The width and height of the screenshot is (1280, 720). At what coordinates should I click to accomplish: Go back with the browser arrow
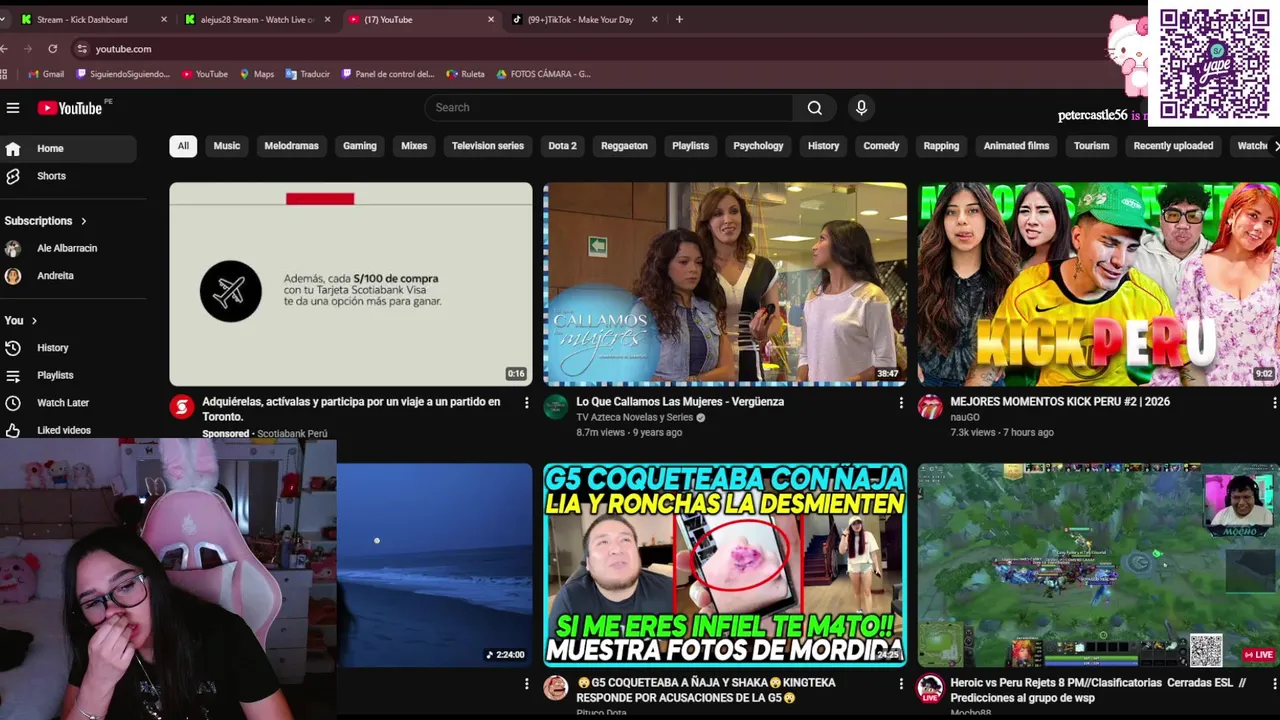(5, 48)
